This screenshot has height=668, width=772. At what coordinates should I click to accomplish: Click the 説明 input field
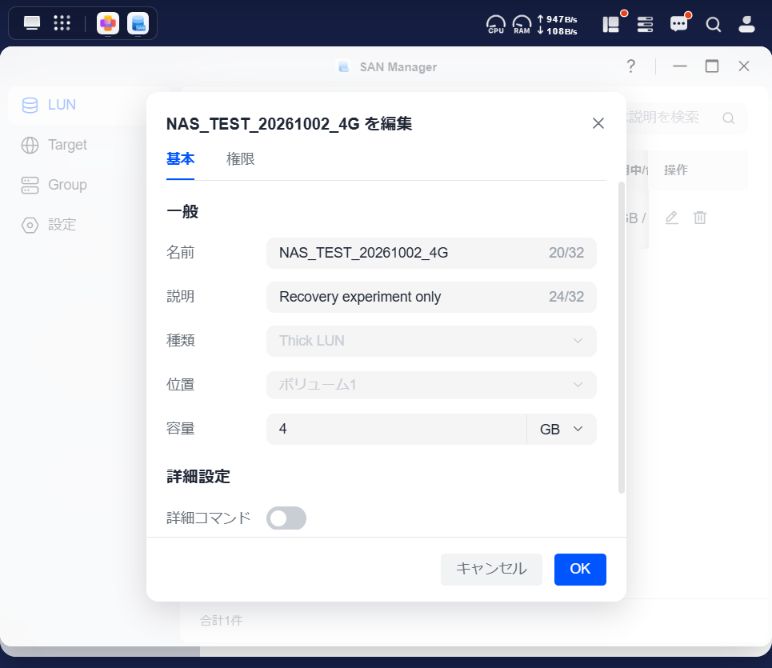click(431, 297)
